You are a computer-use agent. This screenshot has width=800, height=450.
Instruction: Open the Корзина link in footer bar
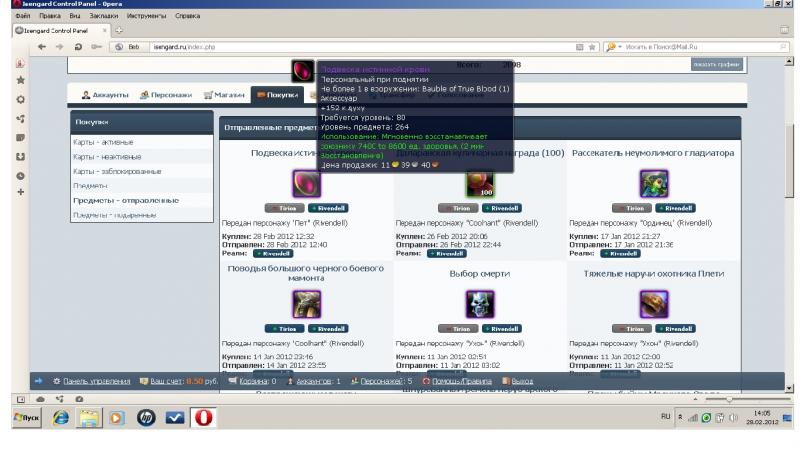[x=254, y=381]
